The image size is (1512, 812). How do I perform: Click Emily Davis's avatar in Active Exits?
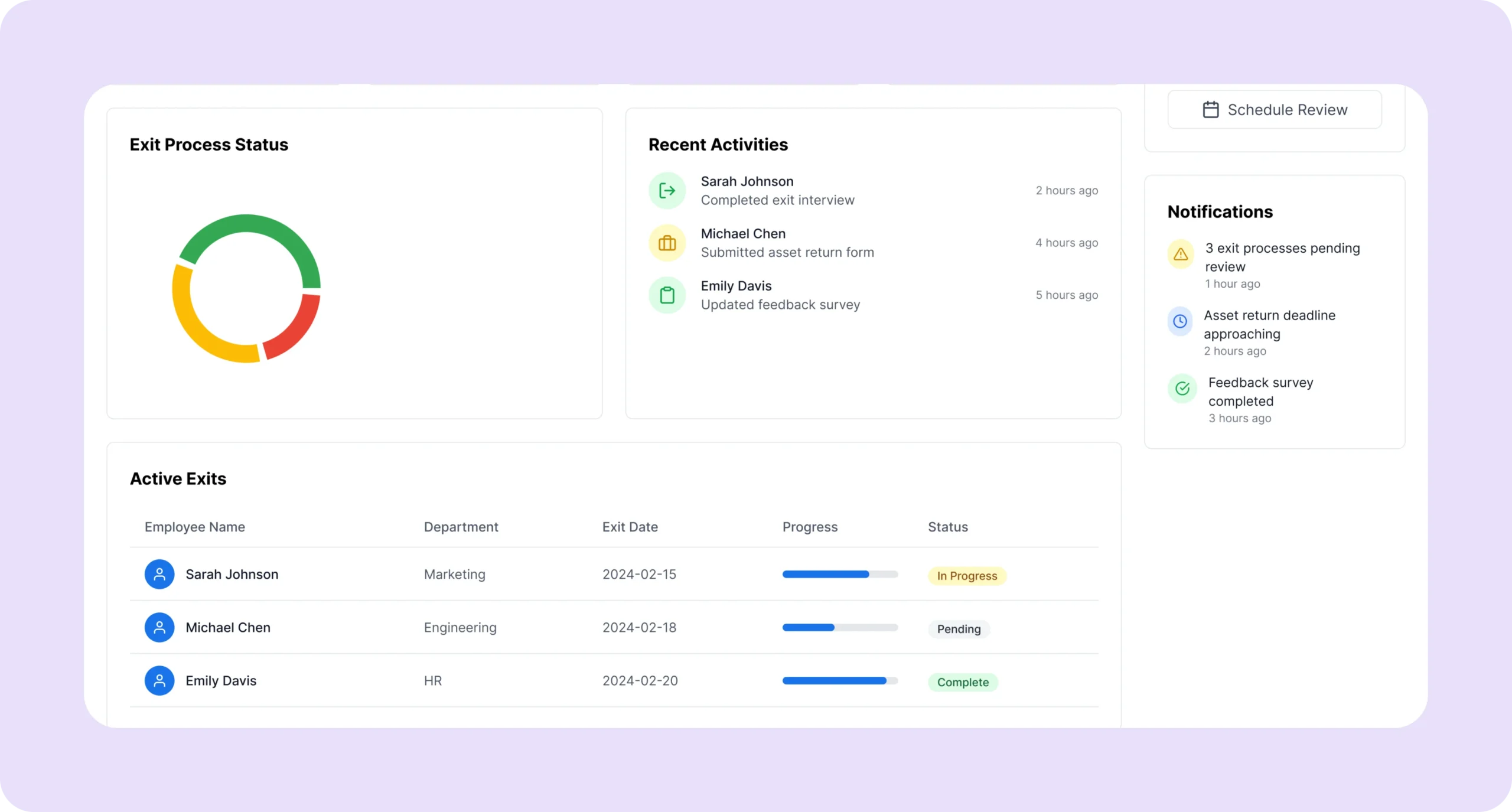(x=159, y=680)
